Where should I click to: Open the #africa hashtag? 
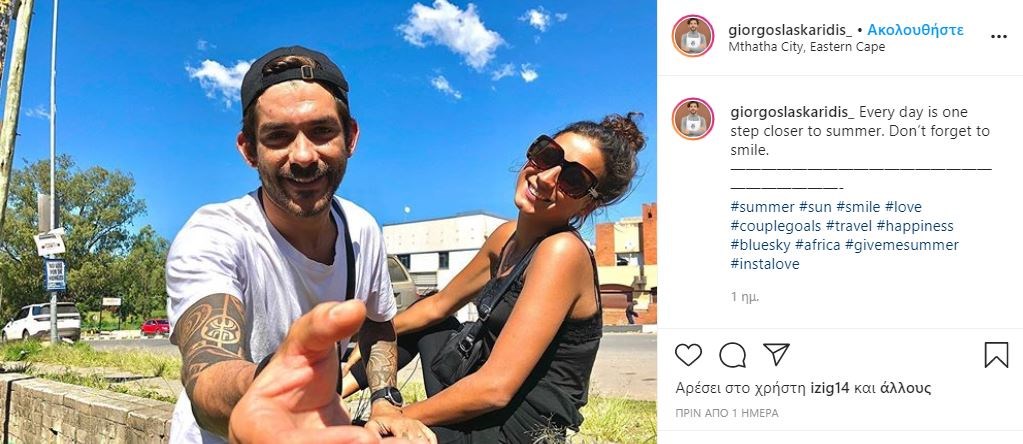(817, 245)
